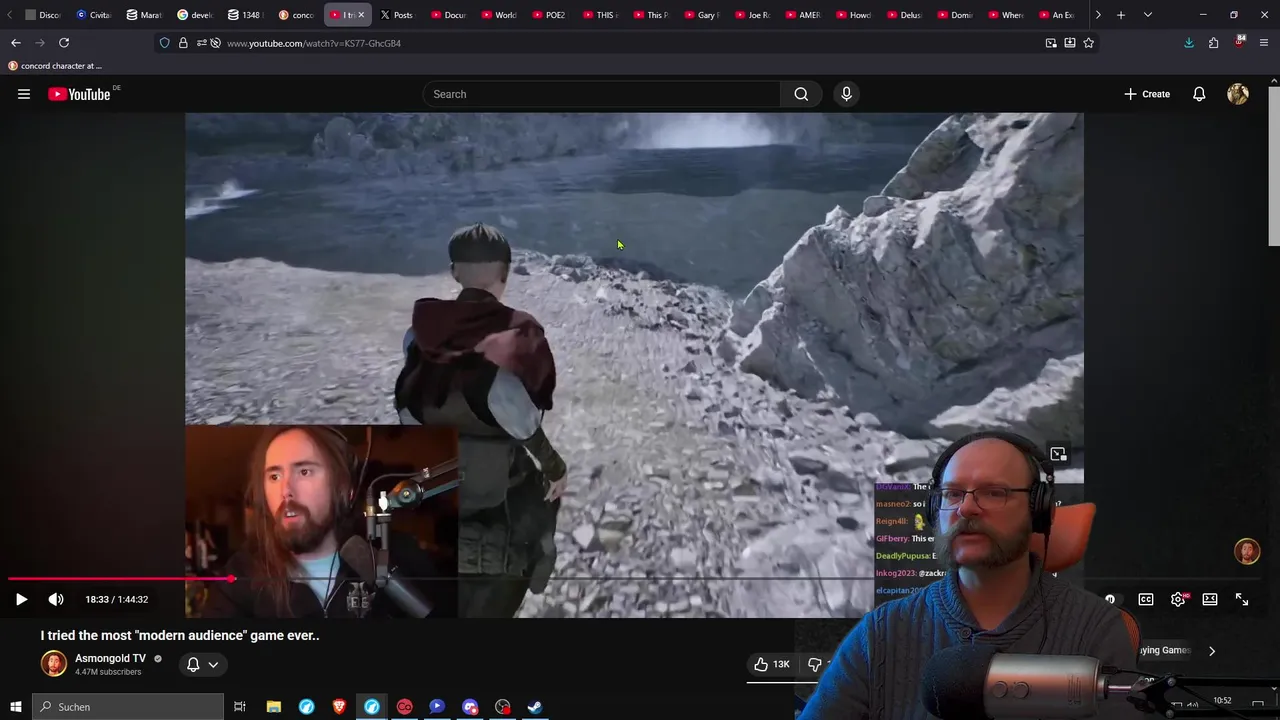The width and height of the screenshot is (1280, 720).
Task: Launch Brave browser from the taskbar
Action: (x=339, y=707)
